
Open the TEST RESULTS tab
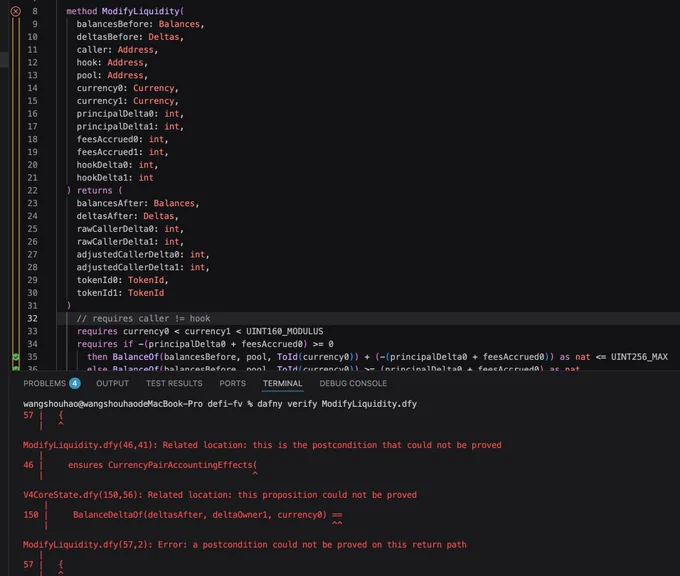[x=174, y=383]
